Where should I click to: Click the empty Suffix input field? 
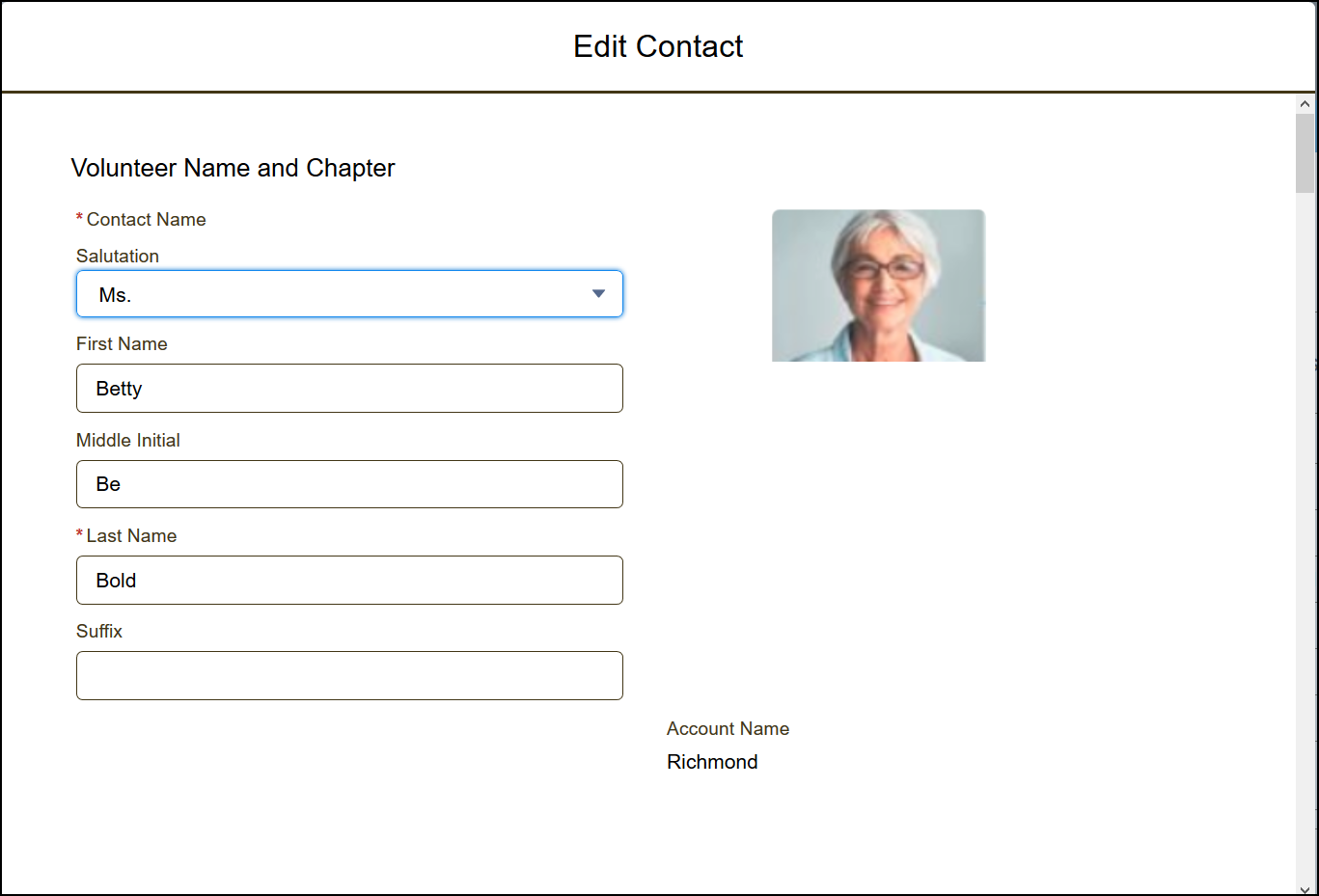pyautogui.click(x=349, y=676)
